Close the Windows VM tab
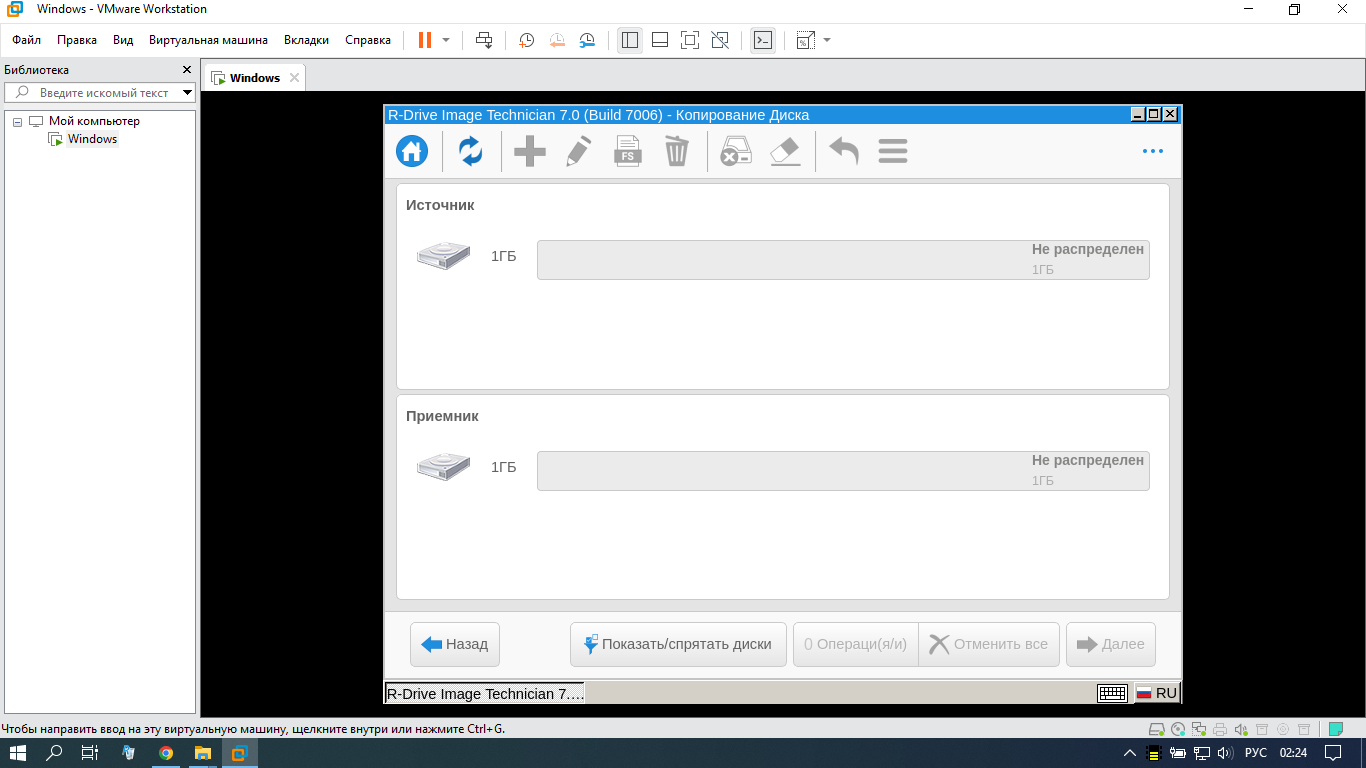This screenshot has width=1366, height=768. click(294, 78)
